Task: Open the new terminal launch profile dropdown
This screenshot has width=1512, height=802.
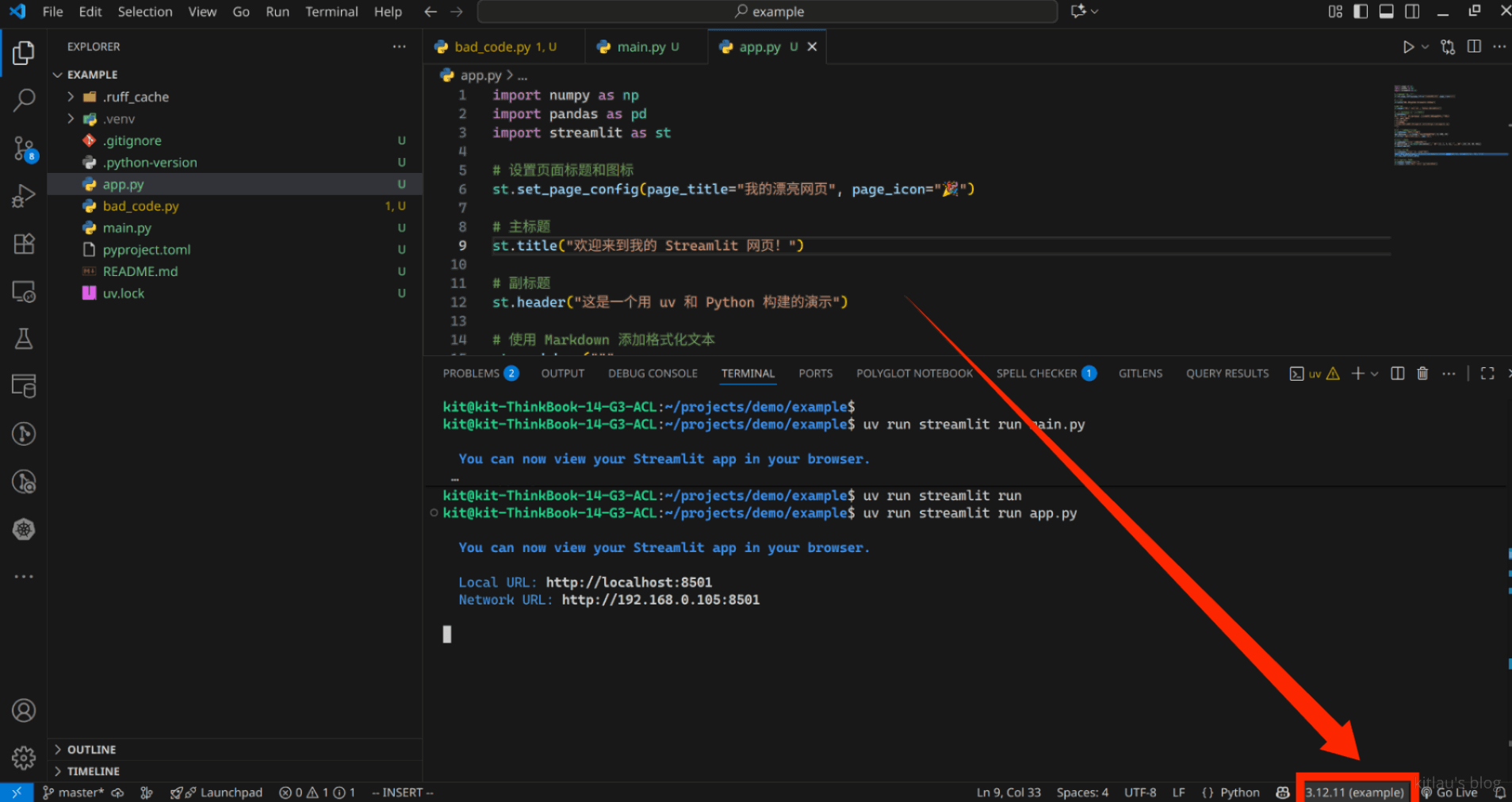Action: 1374,374
